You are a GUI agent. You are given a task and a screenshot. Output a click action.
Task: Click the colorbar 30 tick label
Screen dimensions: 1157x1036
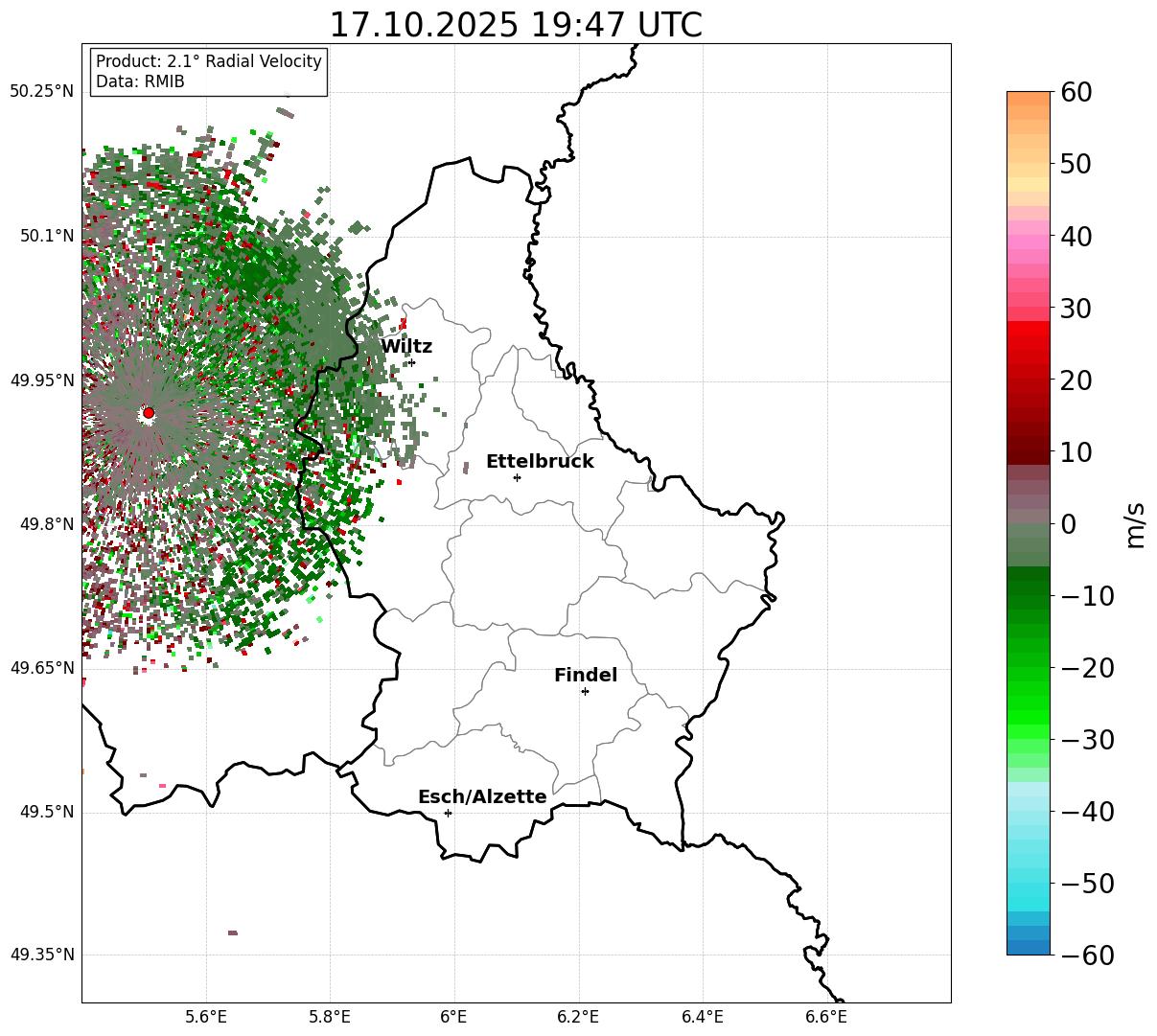[x=1076, y=308]
